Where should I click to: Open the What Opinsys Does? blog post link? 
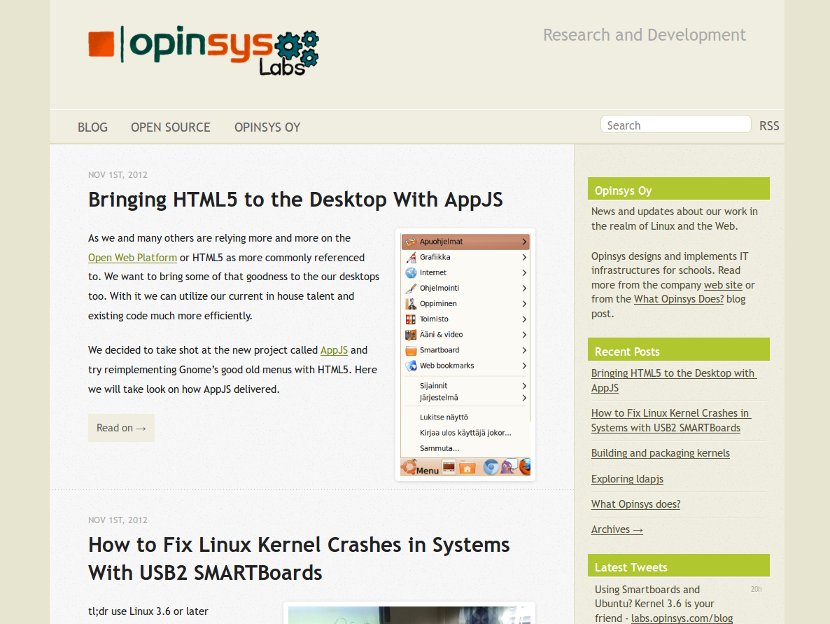(679, 300)
